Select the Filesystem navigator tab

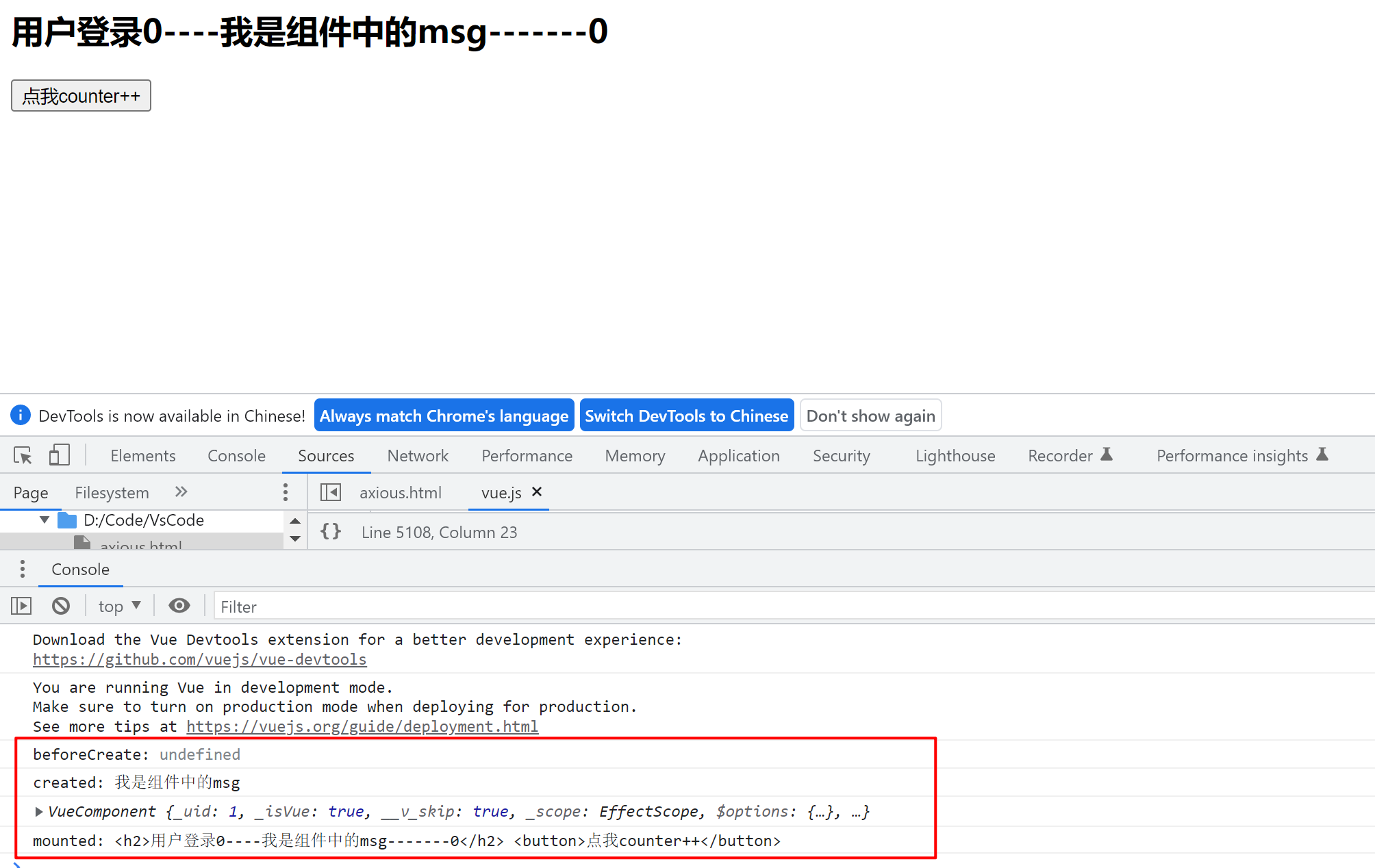coord(112,493)
